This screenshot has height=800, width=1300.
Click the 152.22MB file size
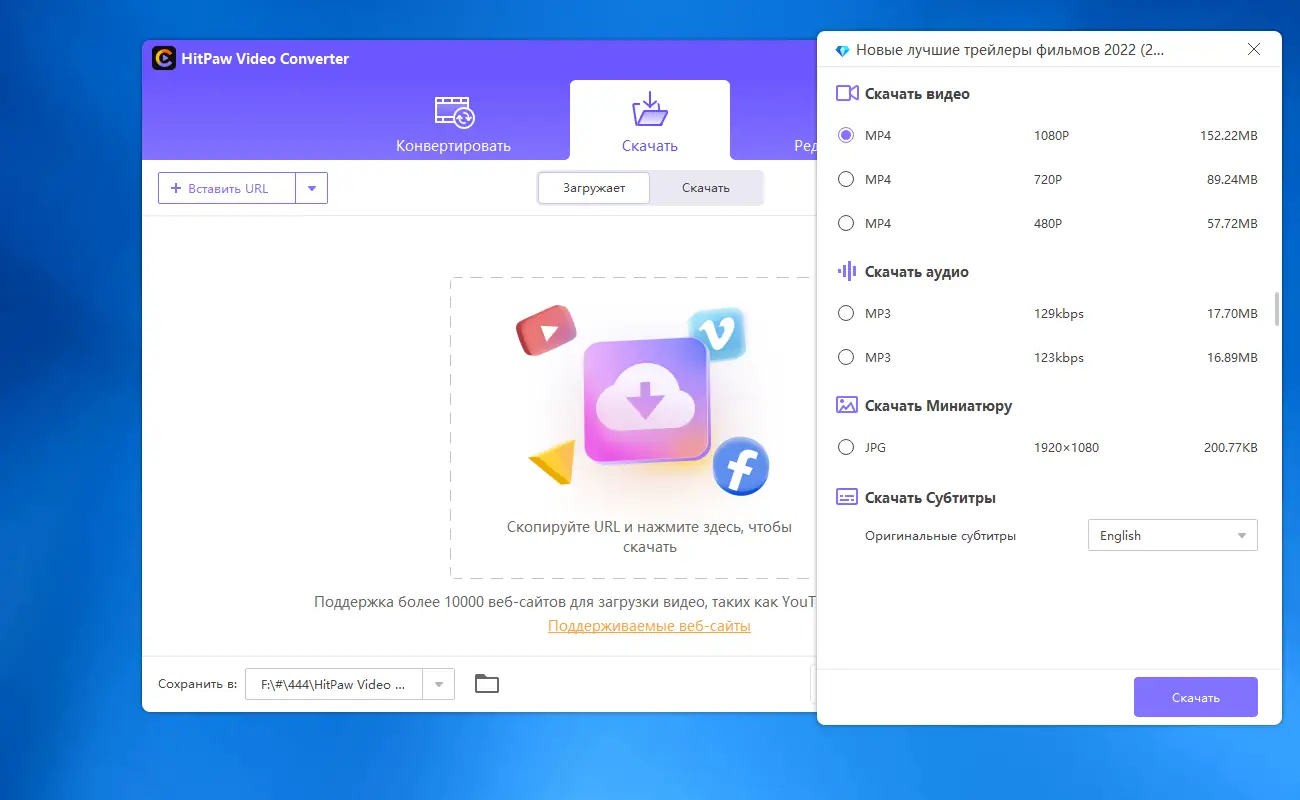pos(1228,135)
